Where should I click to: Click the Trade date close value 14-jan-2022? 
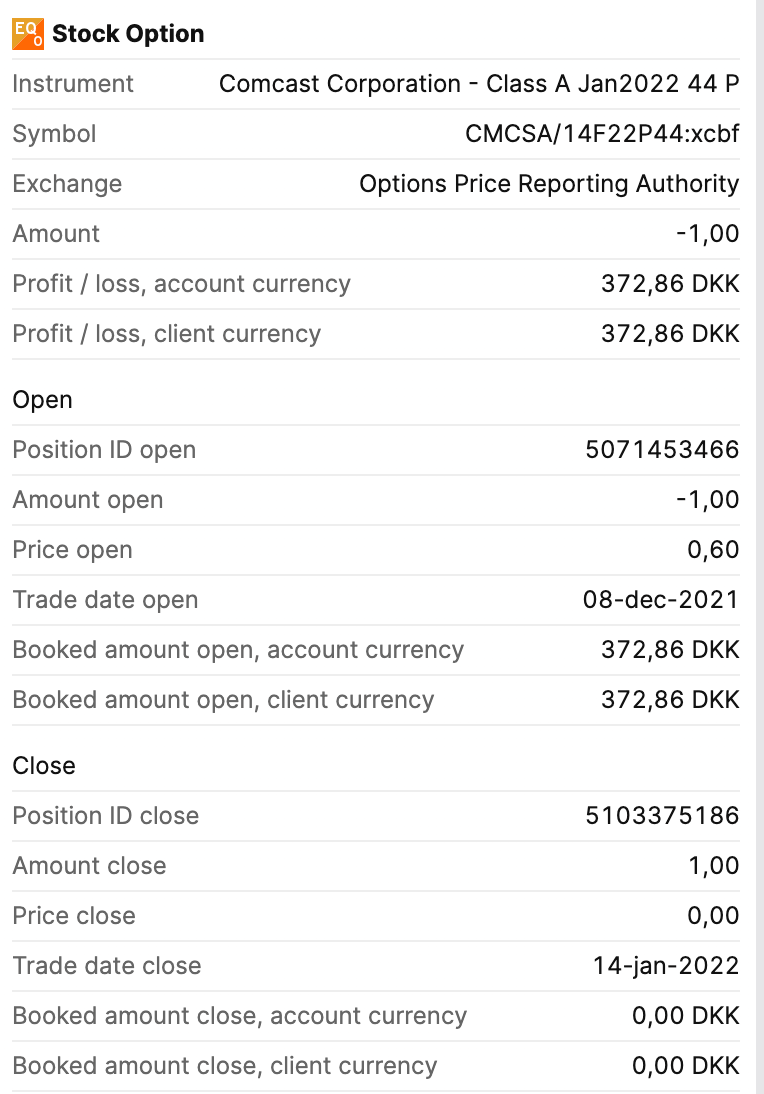click(666, 966)
